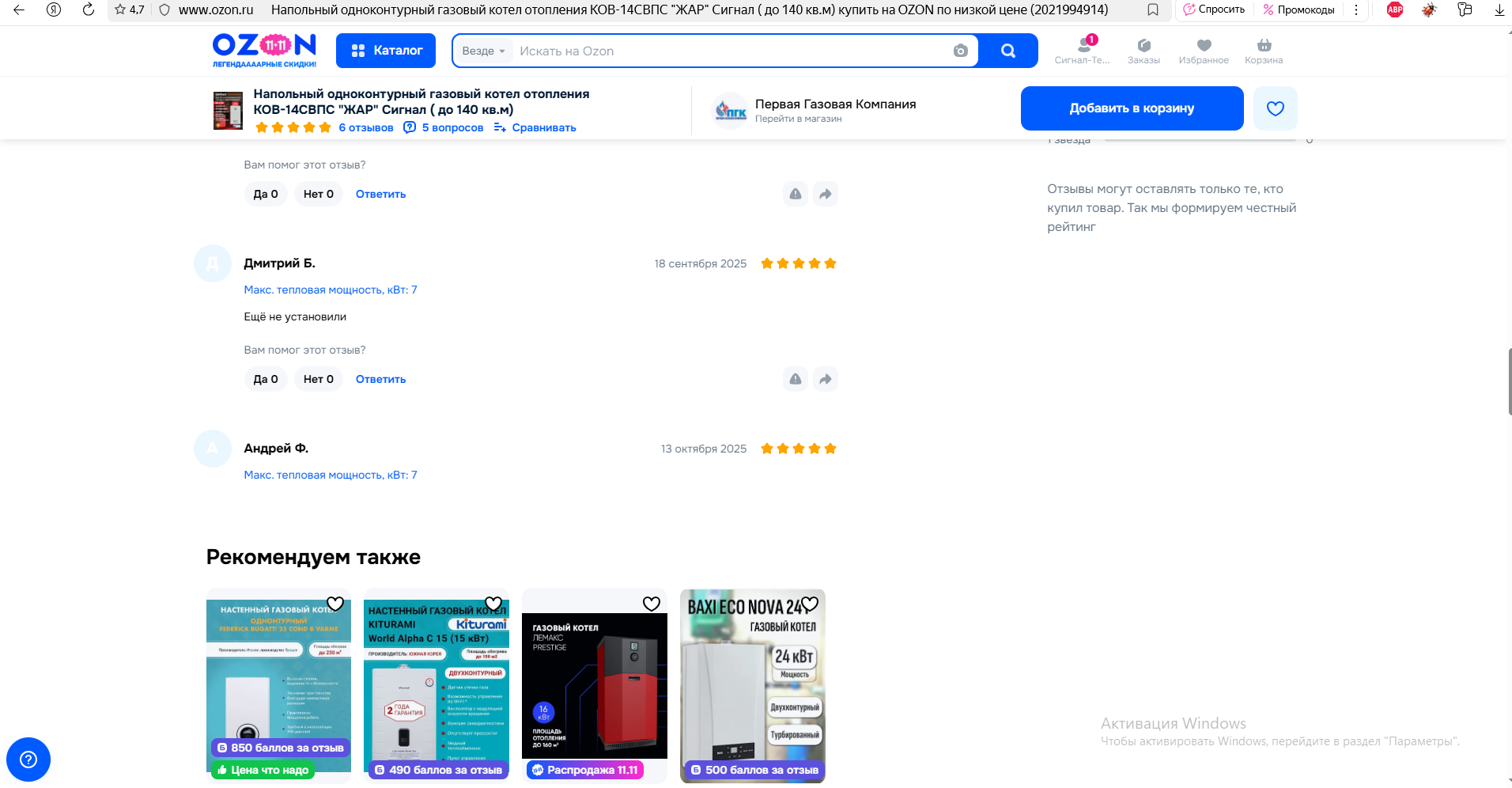Open the 5 вопросов questions section

(452, 127)
